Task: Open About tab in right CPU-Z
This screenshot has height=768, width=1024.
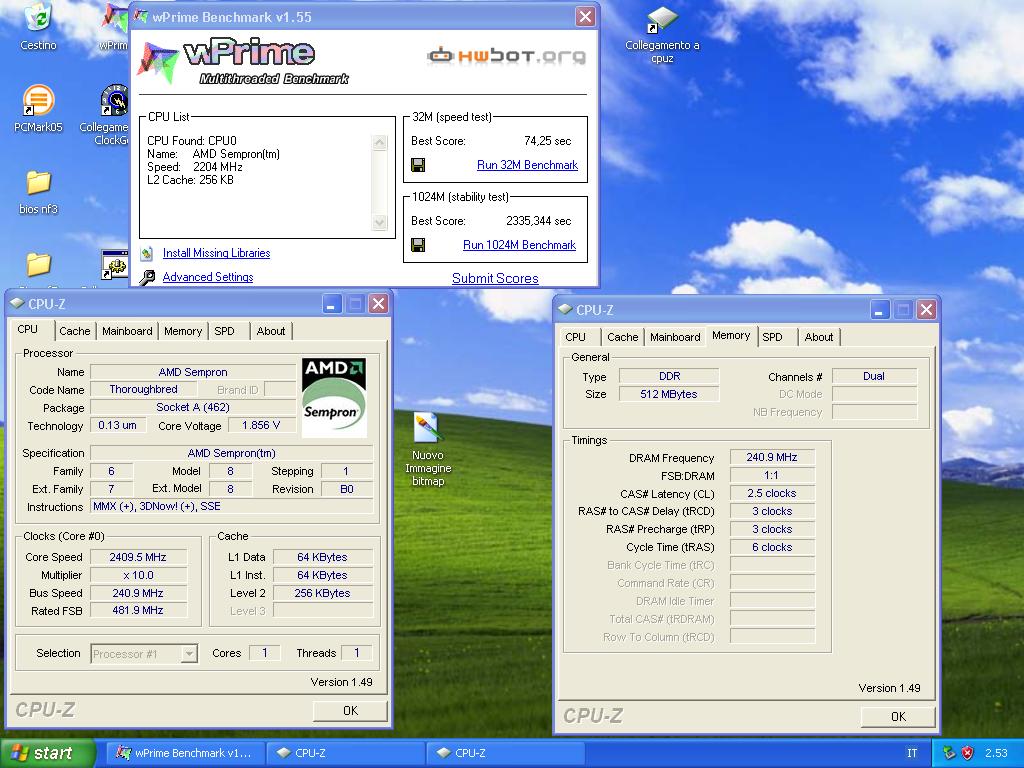Action: pyautogui.click(x=818, y=337)
